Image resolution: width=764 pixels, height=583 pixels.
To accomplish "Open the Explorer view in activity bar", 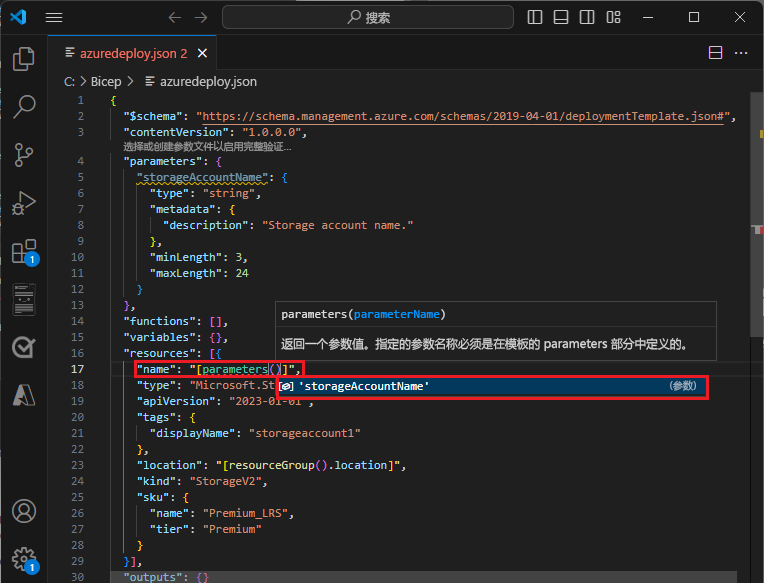I will (x=23, y=59).
